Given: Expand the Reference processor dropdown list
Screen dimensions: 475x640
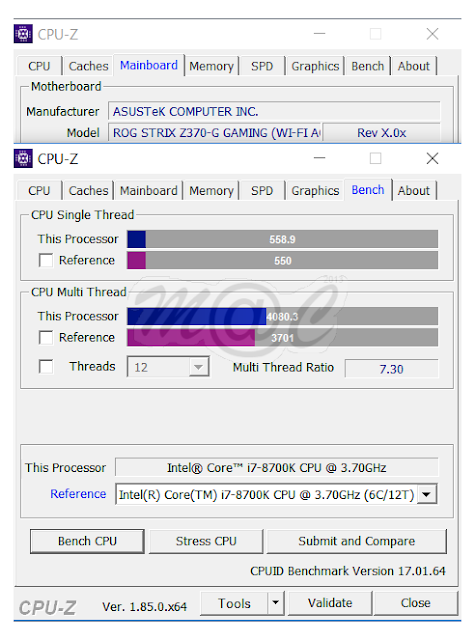Looking at the screenshot, I should click(x=426, y=495).
